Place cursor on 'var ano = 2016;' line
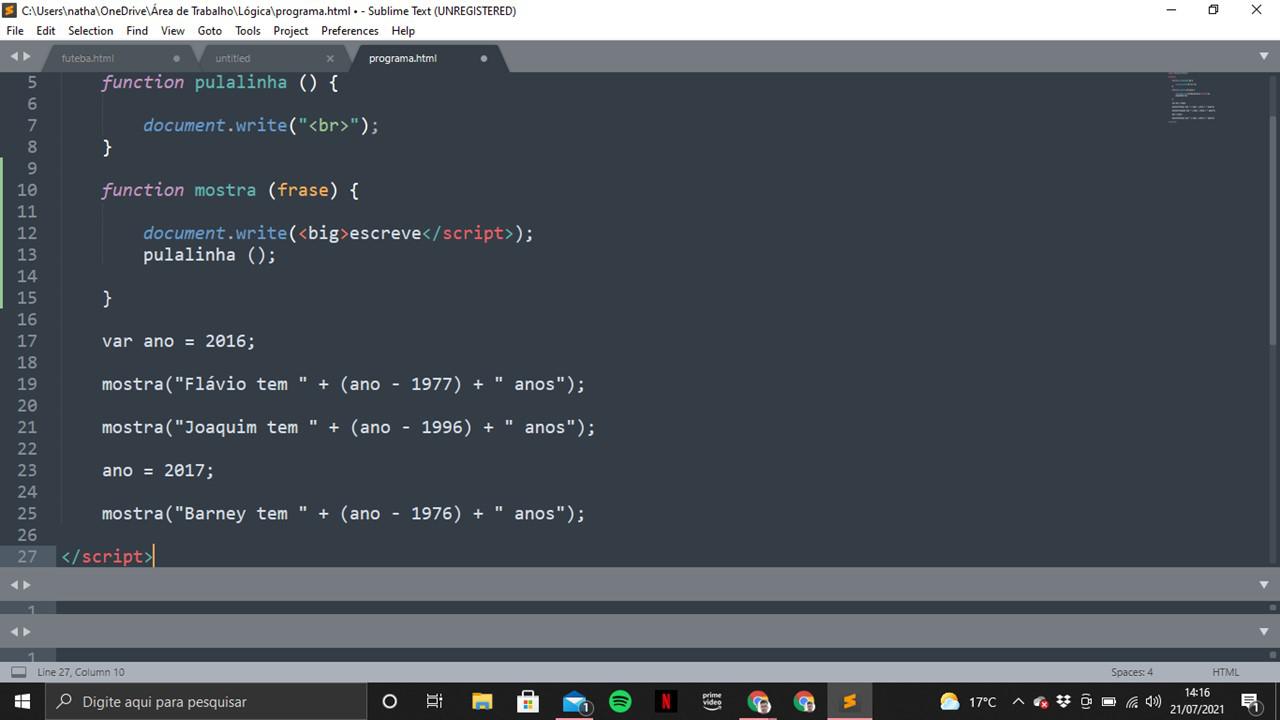1280x720 pixels. coord(179,341)
